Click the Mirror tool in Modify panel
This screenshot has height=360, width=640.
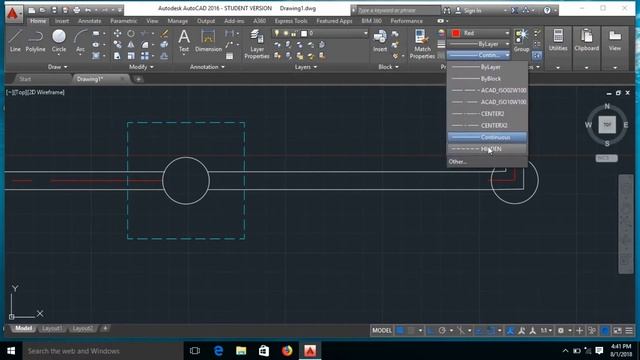click(x=131, y=44)
